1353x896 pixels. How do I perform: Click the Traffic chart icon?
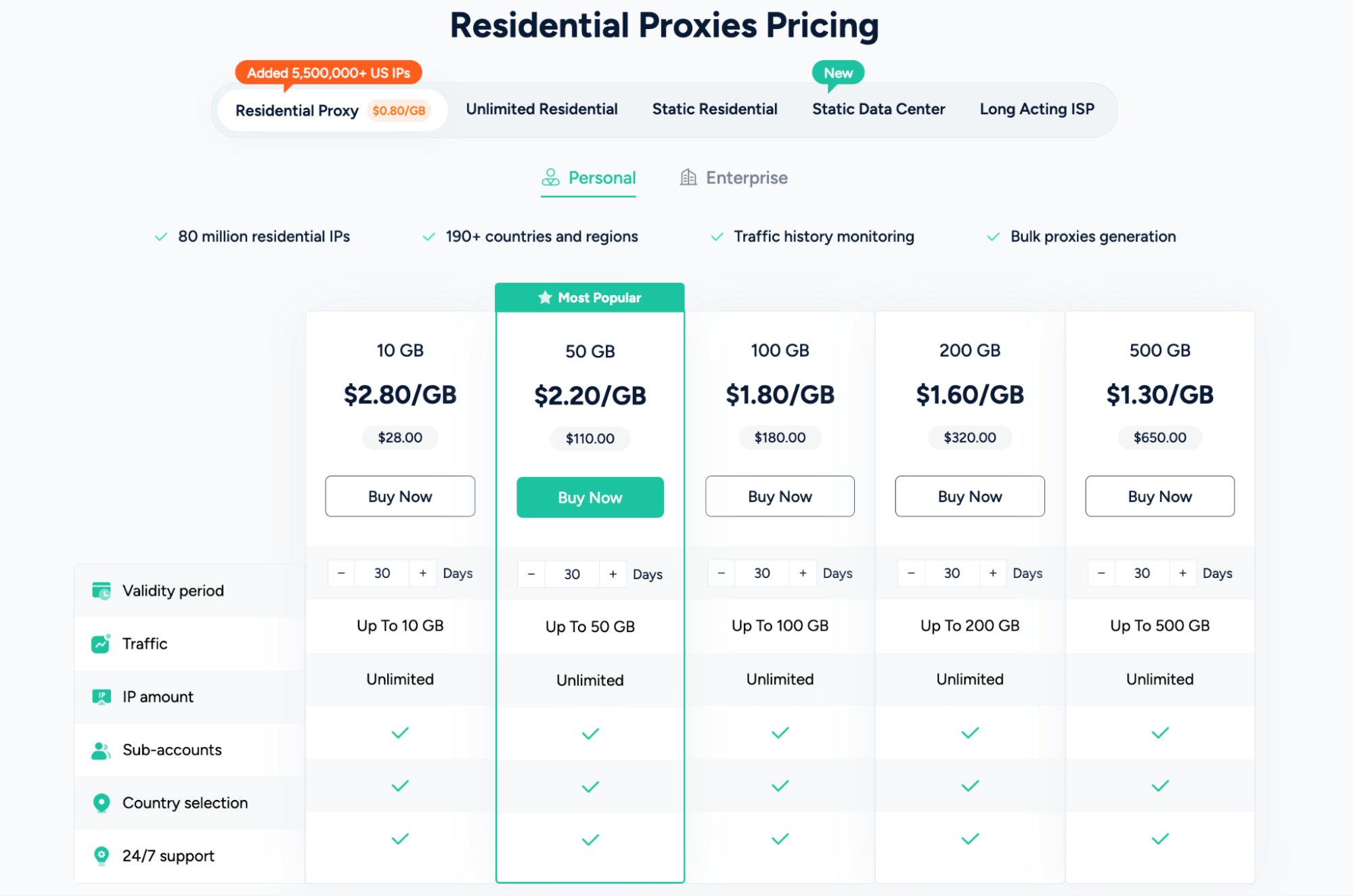coord(101,644)
